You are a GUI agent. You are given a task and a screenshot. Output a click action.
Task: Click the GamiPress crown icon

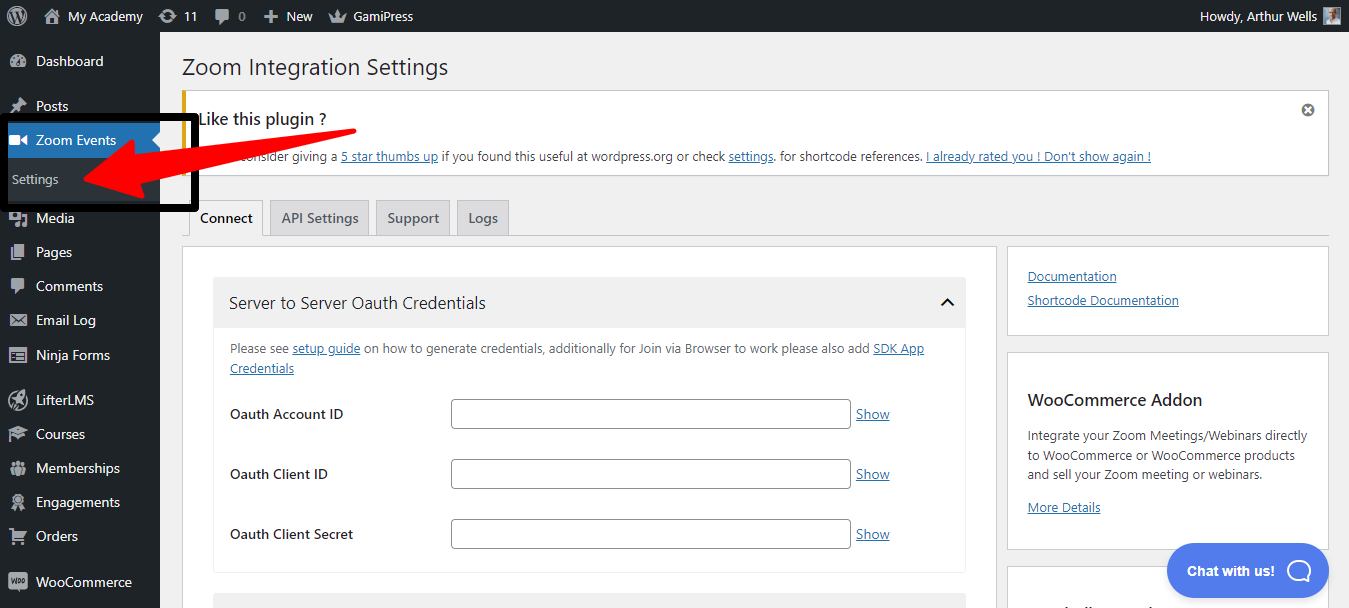click(x=337, y=16)
